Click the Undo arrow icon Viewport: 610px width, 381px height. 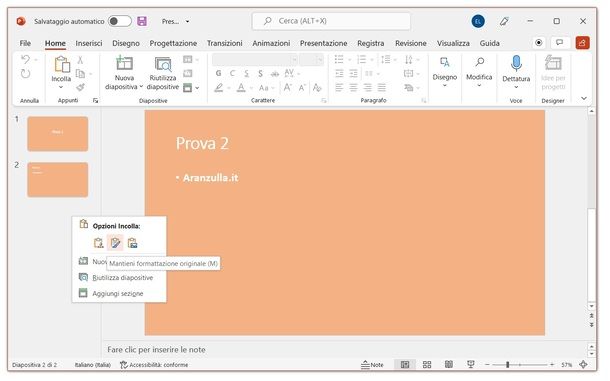click(x=25, y=60)
